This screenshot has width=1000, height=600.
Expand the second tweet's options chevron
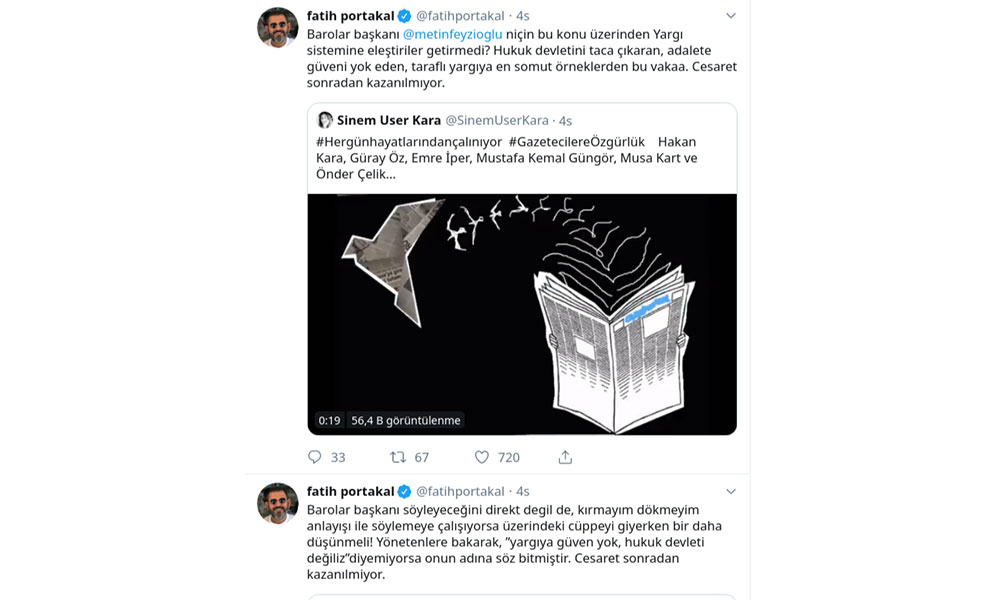tap(731, 492)
